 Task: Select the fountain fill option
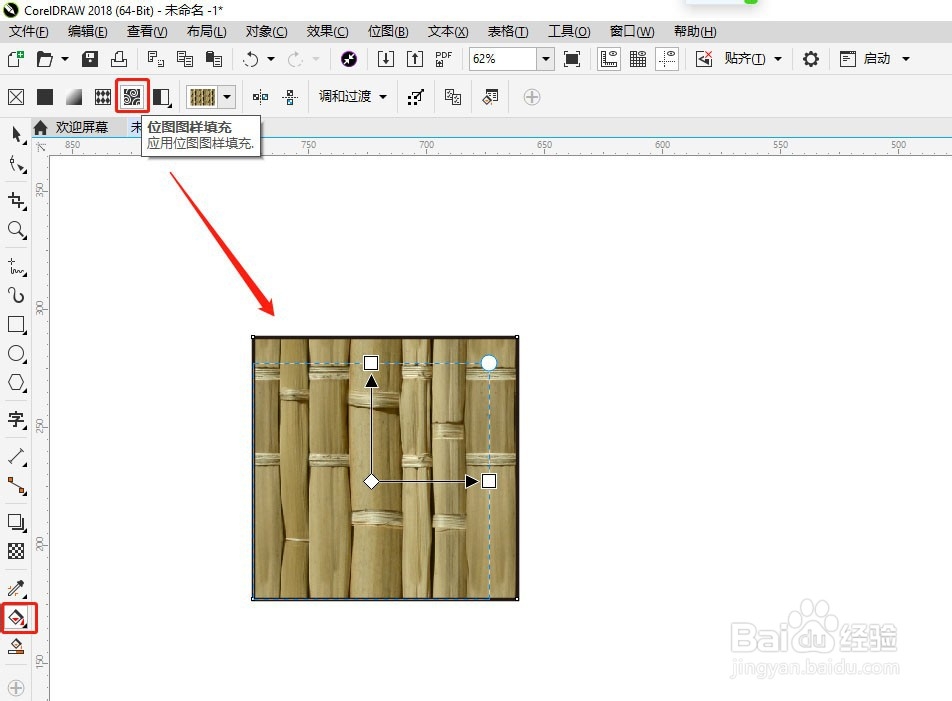pyautogui.click(x=74, y=97)
